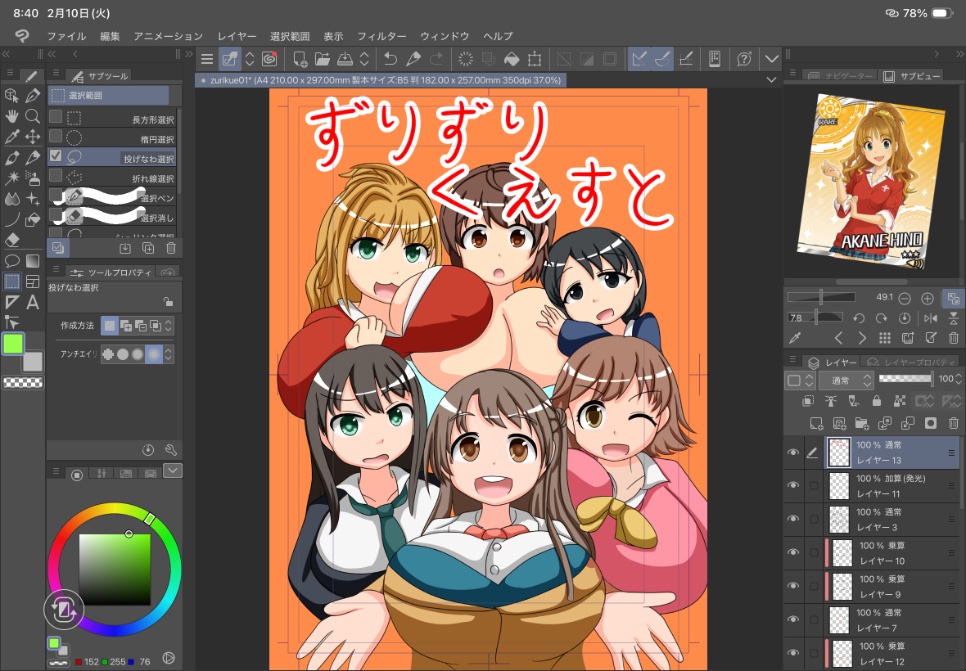Open the アニメーション menu
Viewport: 966px width, 671px height.
pyautogui.click(x=168, y=36)
